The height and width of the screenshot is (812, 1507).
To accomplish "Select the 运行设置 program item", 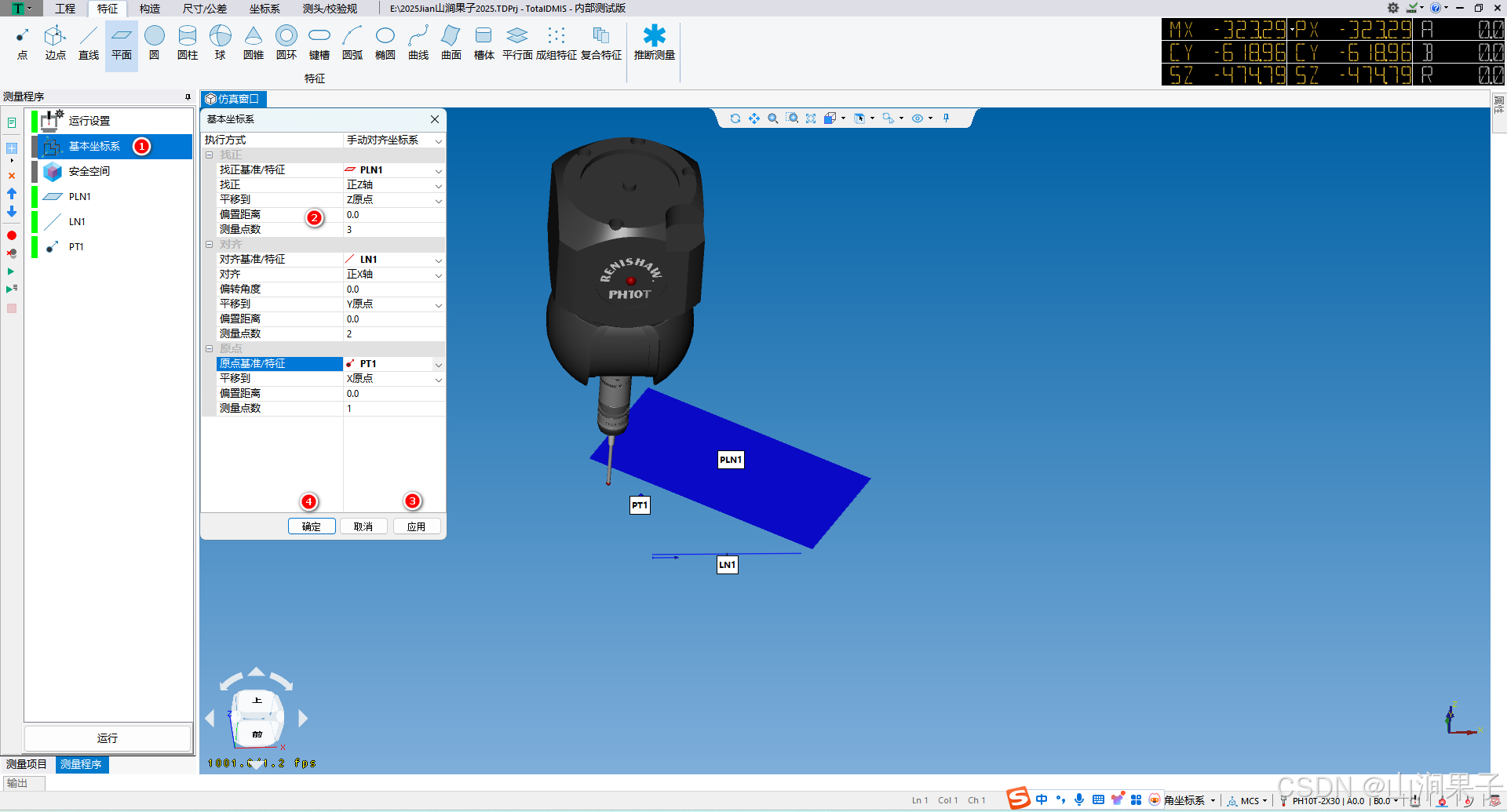I will pyautogui.click(x=111, y=121).
